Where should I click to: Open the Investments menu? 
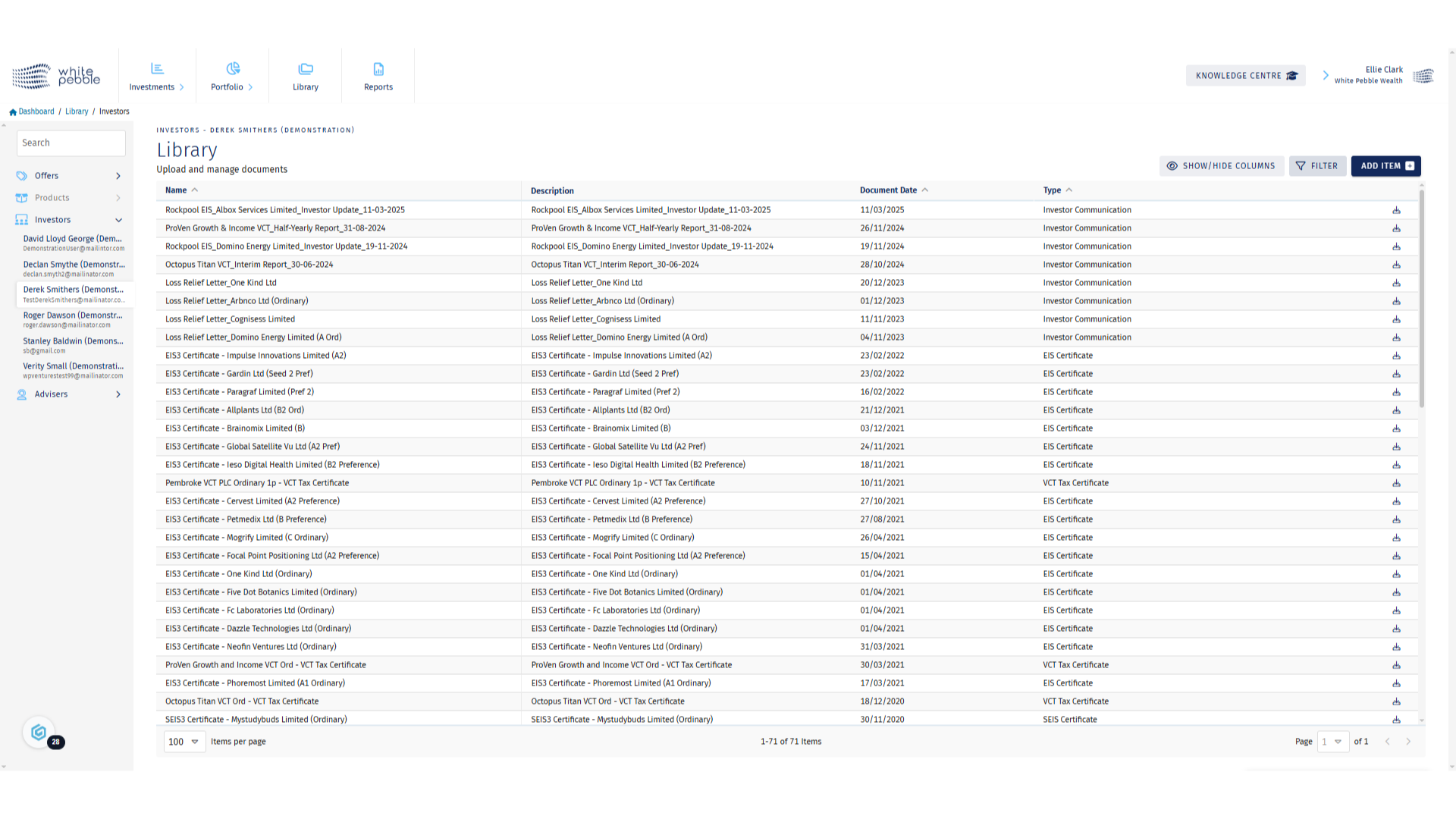point(157,76)
